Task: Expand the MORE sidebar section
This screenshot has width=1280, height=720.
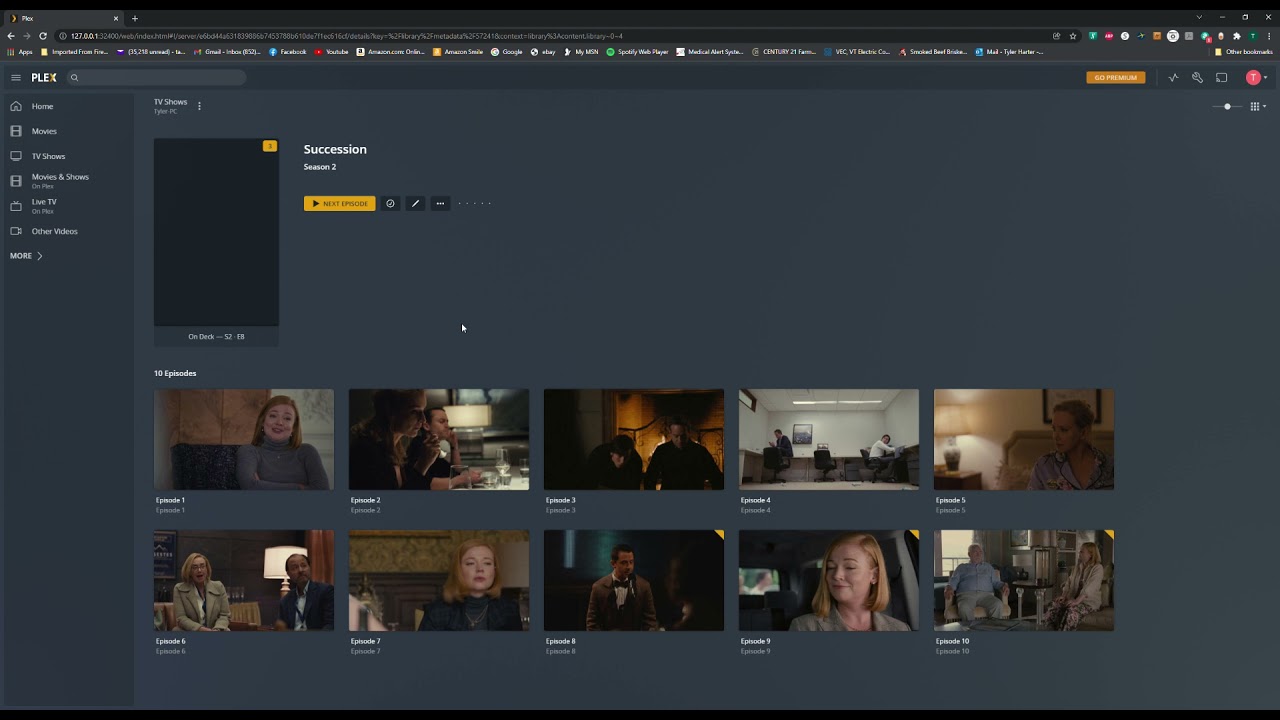Action: coord(26,256)
